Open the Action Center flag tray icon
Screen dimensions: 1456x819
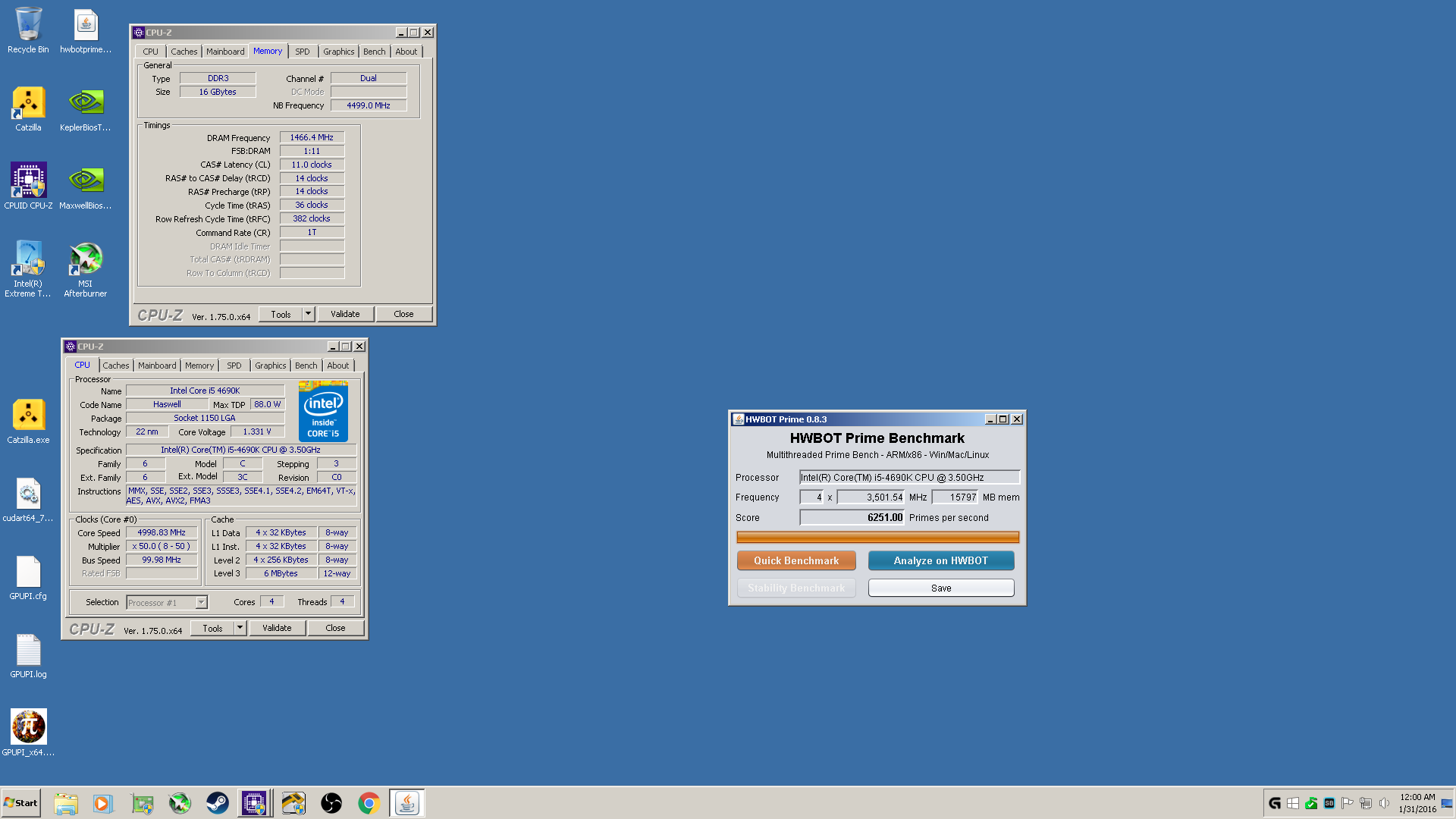(1348, 803)
